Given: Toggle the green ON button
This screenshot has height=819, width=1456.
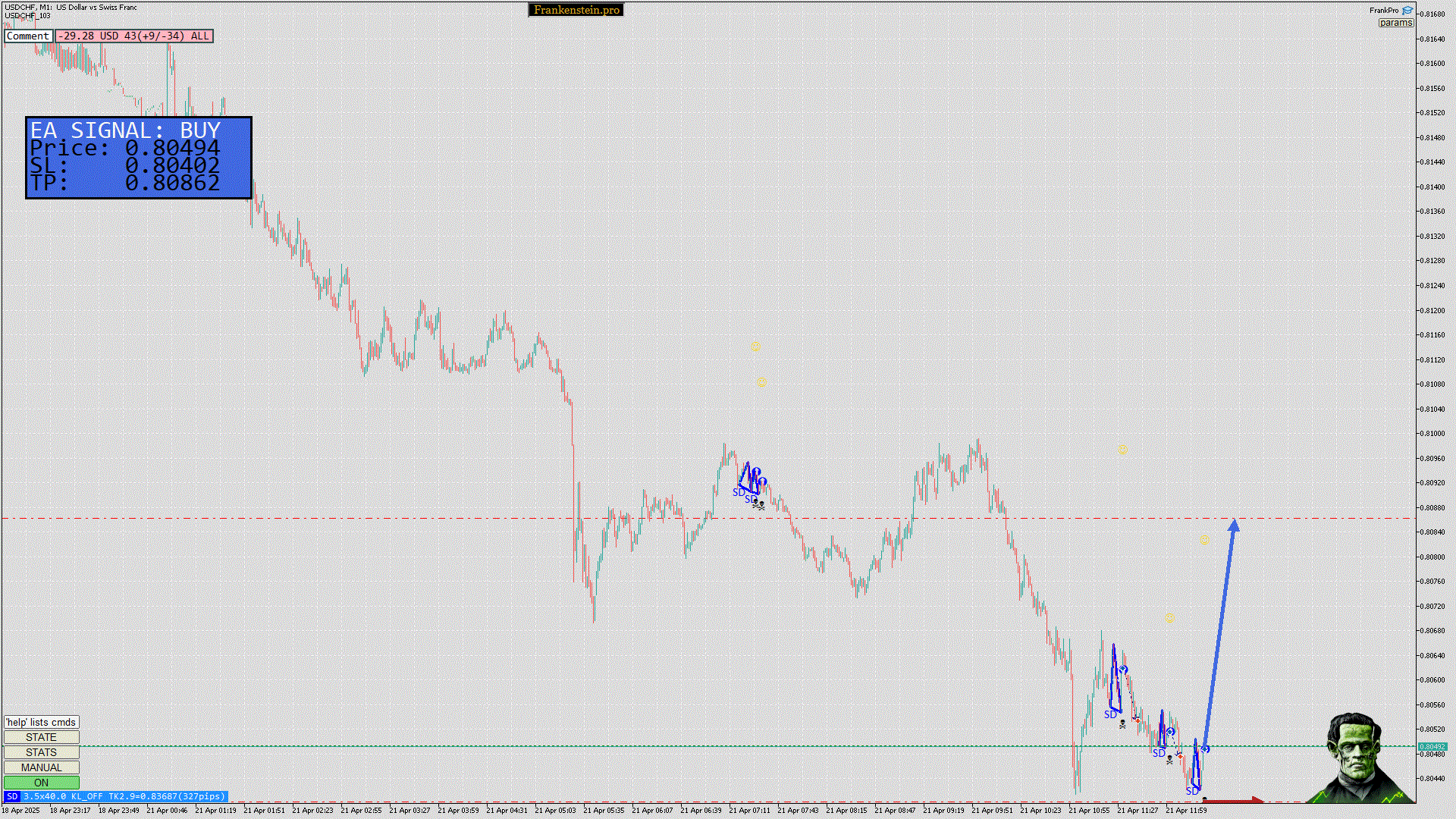Looking at the screenshot, I should point(41,783).
